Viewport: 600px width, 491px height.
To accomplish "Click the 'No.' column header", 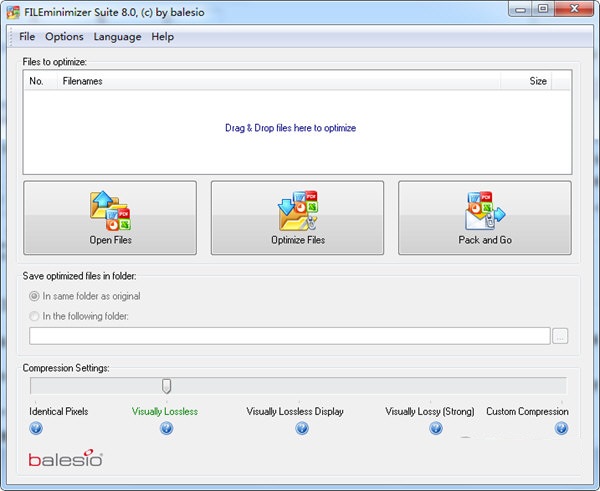I will (x=41, y=81).
